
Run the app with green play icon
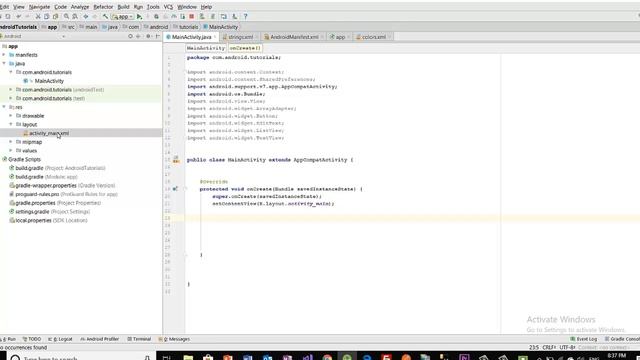click(140, 17)
